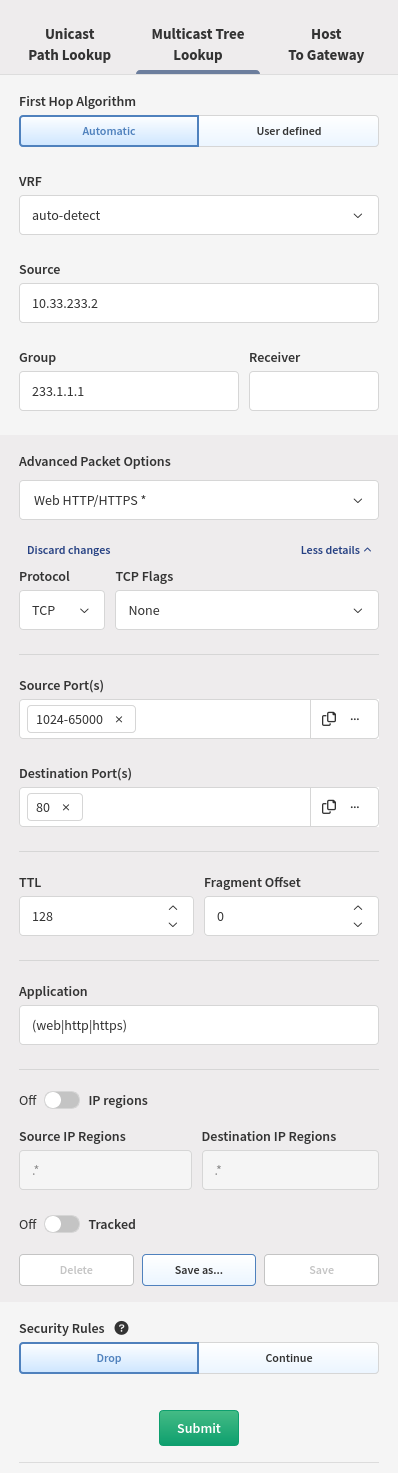Expand the Advanced Packet Options dropdown
The width and height of the screenshot is (398, 1473).
point(199,500)
